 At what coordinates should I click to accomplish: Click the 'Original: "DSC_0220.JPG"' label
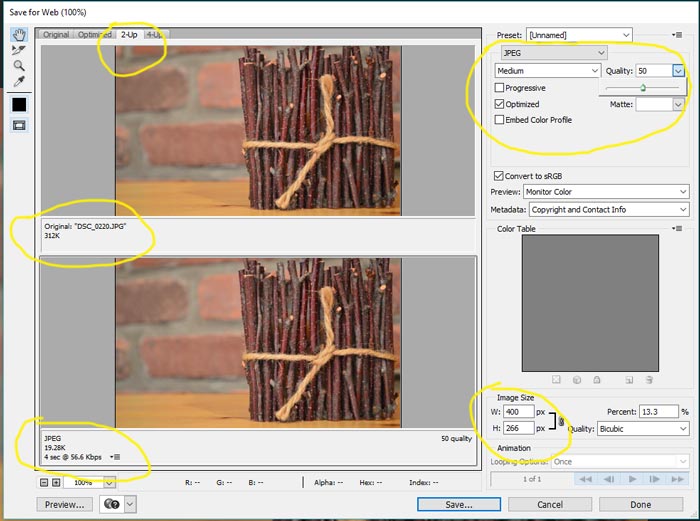click(x=85, y=226)
